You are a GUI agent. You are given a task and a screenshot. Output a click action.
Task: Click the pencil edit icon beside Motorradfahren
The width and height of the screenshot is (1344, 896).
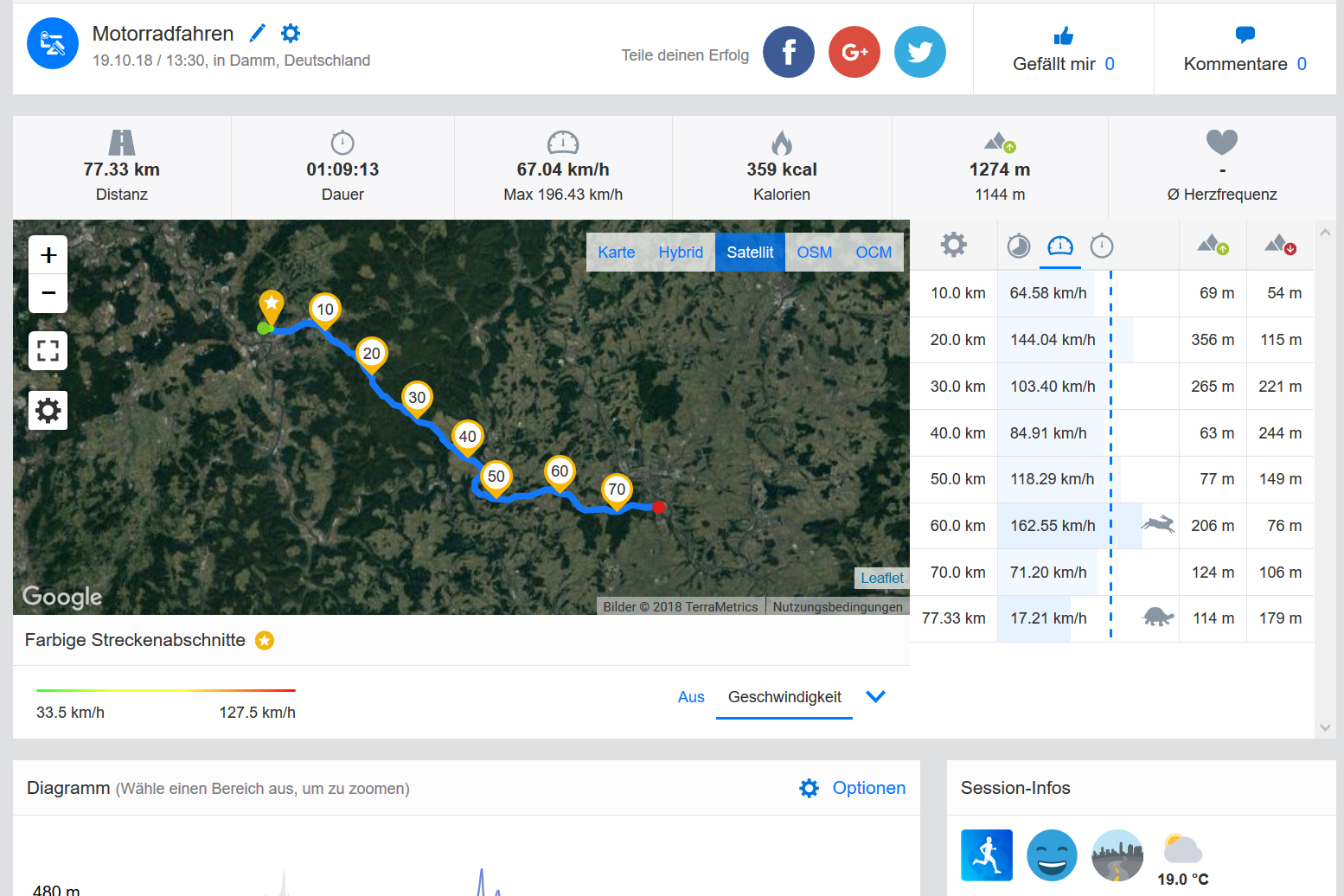[x=257, y=34]
